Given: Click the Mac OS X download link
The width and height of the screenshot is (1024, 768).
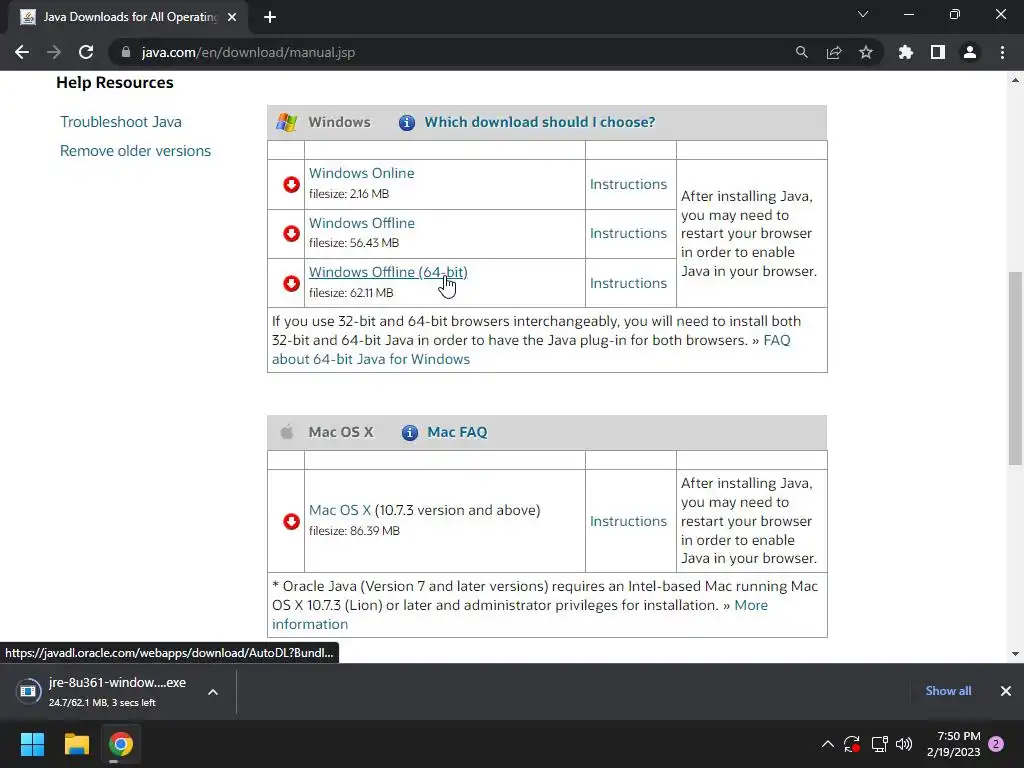Looking at the screenshot, I should pyautogui.click(x=340, y=510).
